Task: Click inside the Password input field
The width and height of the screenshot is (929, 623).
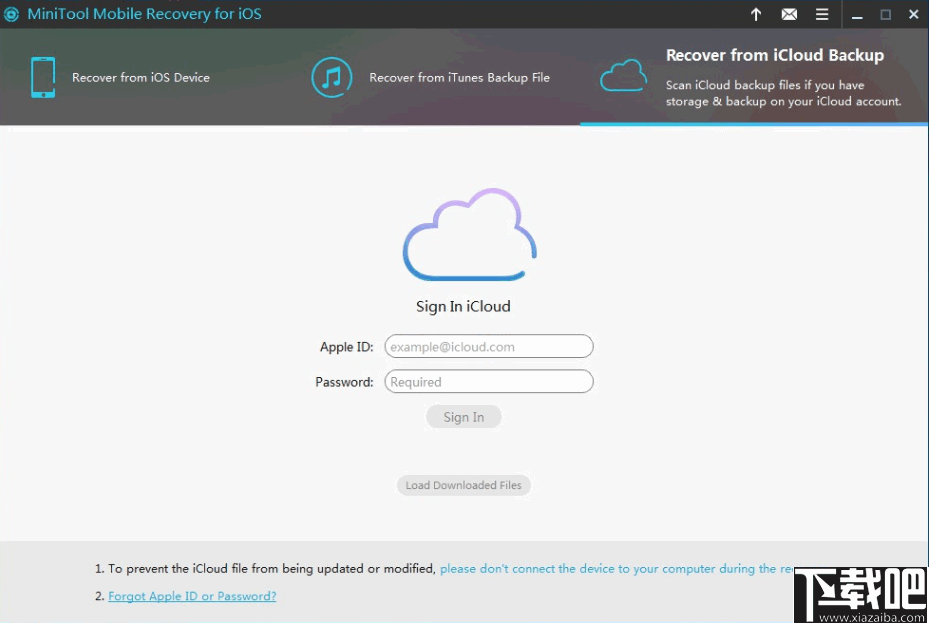Action: [488, 381]
